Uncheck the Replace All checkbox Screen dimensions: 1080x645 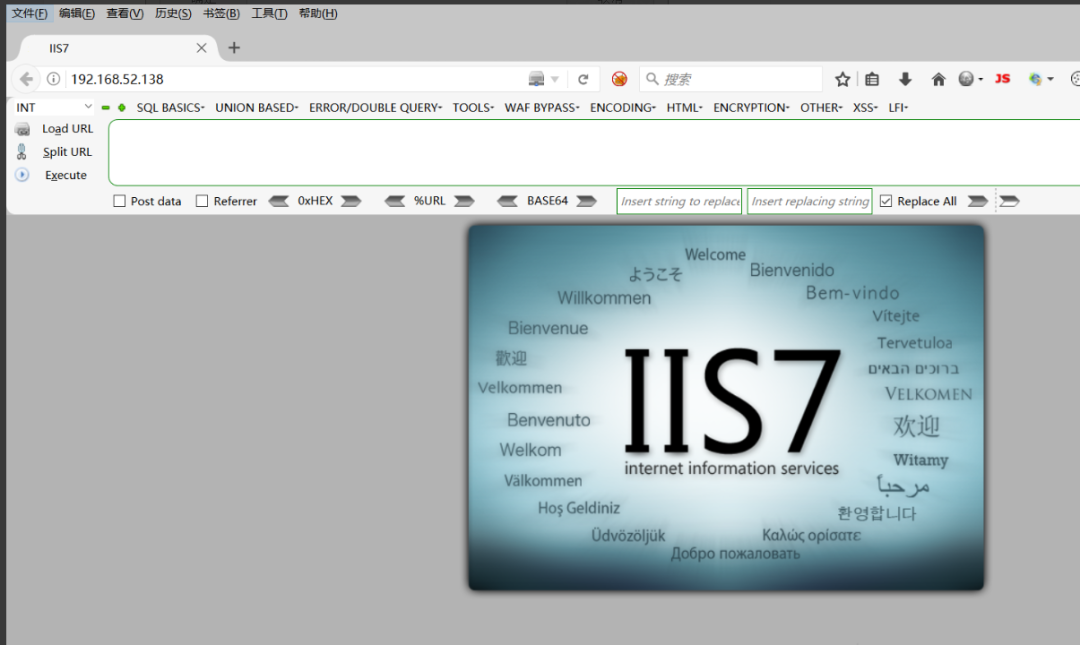[886, 201]
